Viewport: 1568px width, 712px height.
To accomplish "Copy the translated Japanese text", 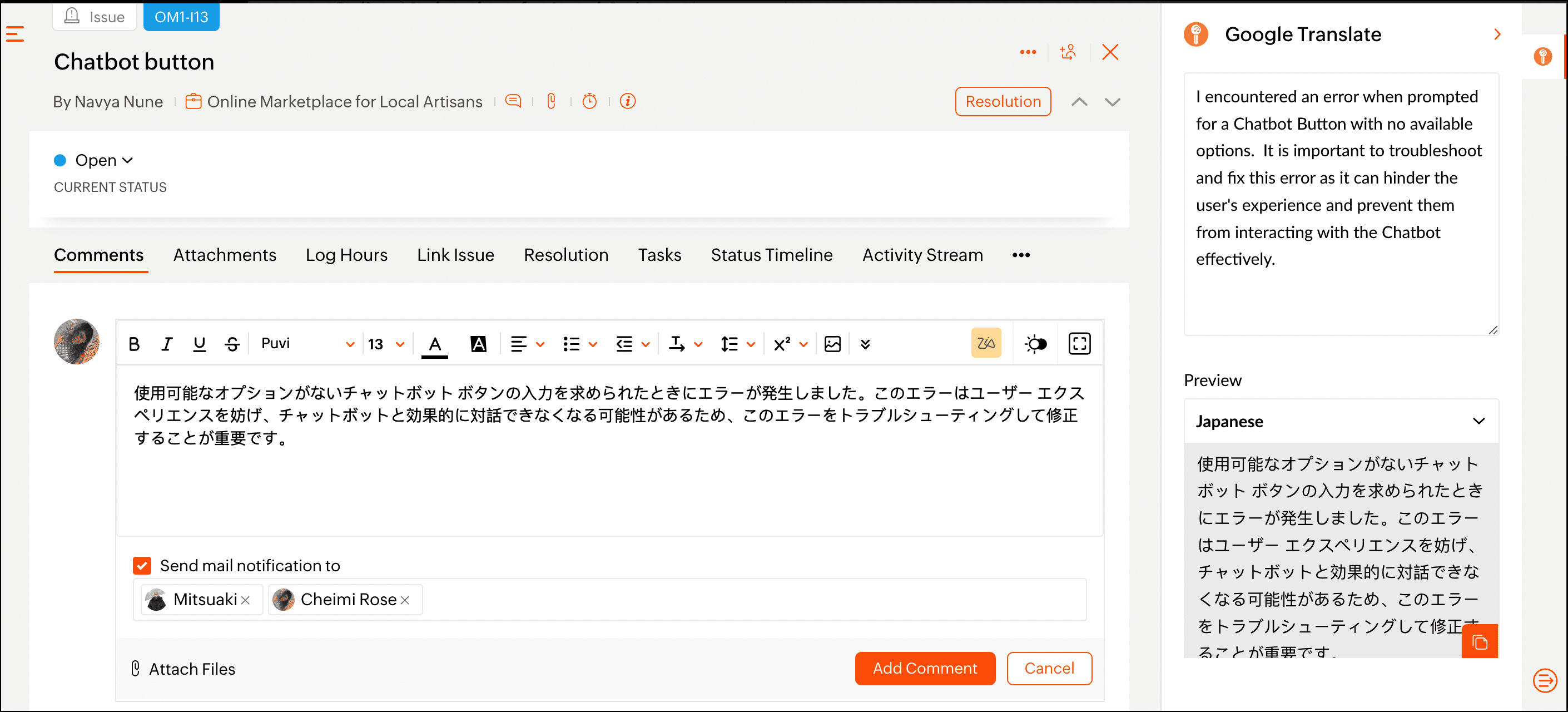I will click(x=1479, y=641).
